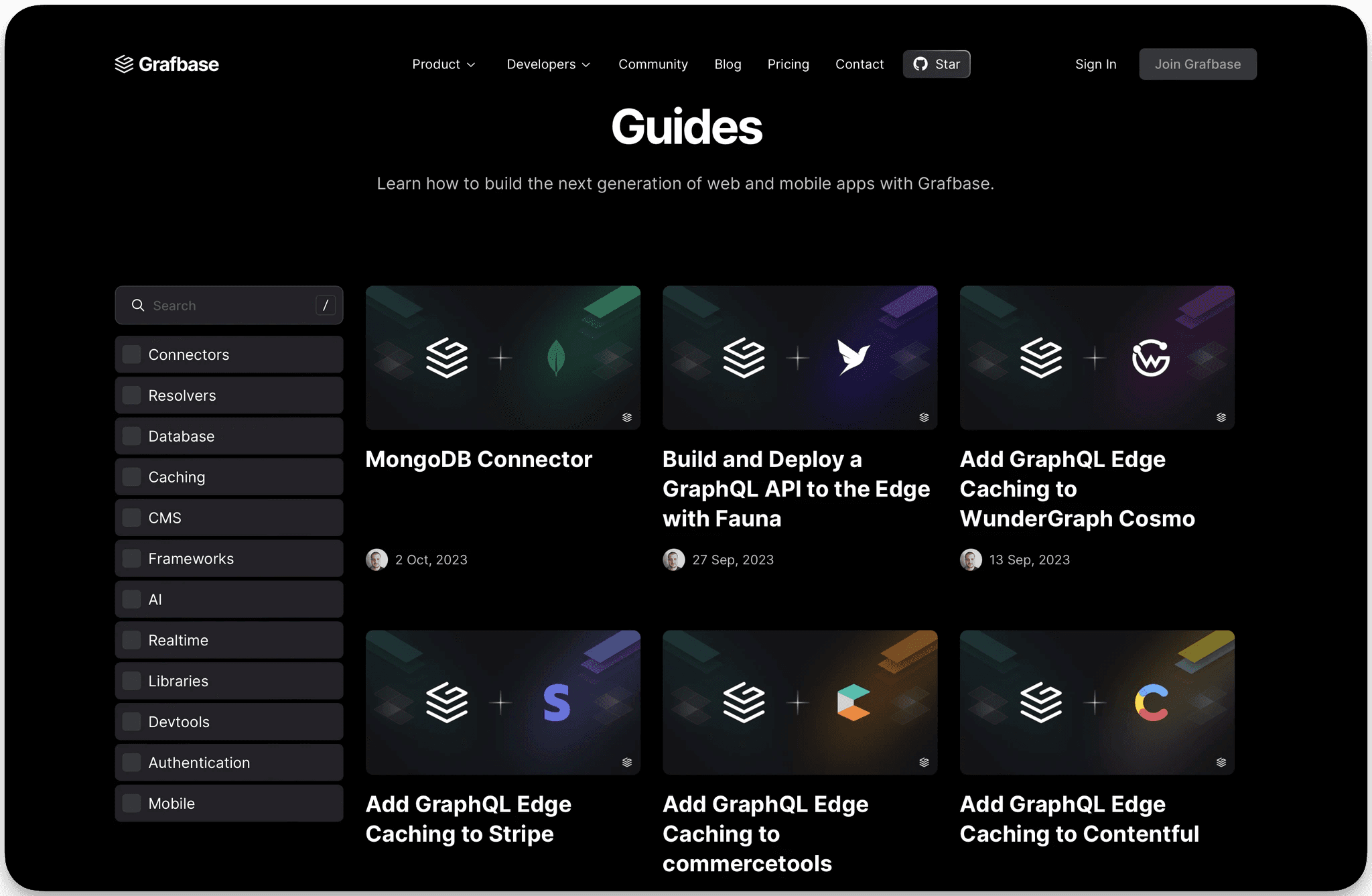Select the CMS filter checkbox
Image resolution: width=1372 pixels, height=896 pixels.
click(132, 518)
